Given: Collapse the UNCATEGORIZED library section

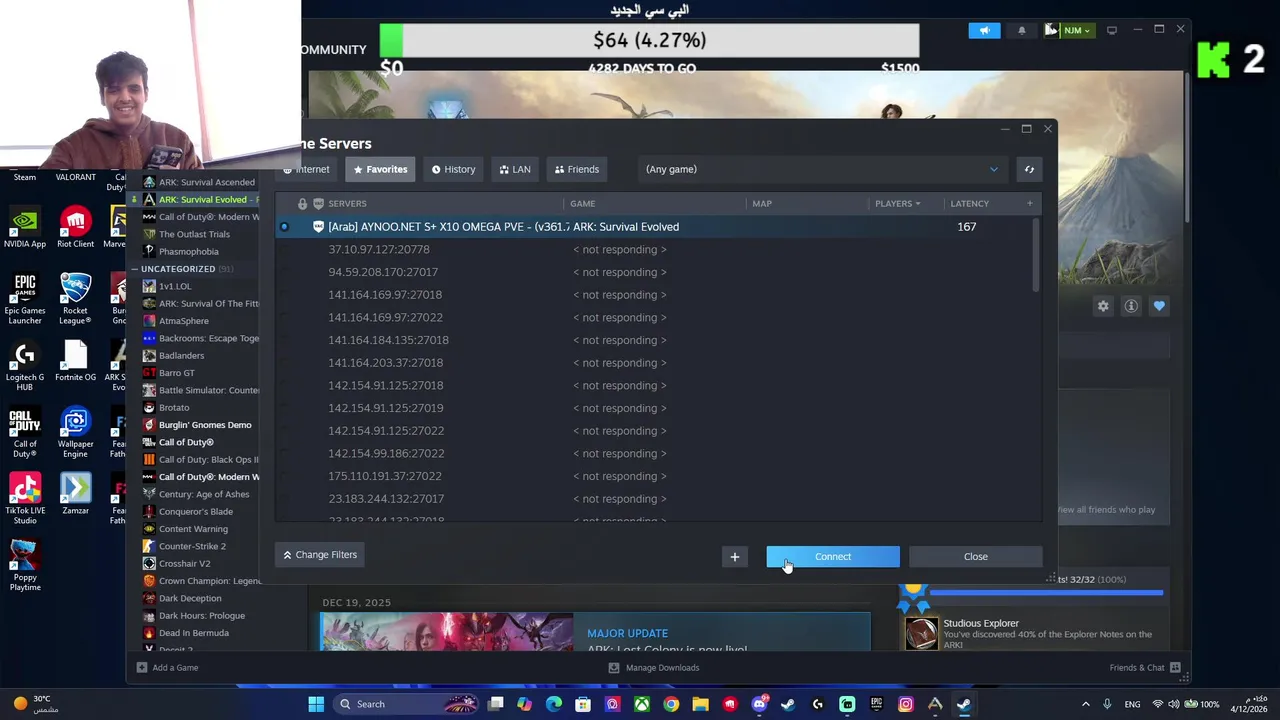Looking at the screenshot, I should pyautogui.click(x=135, y=269).
